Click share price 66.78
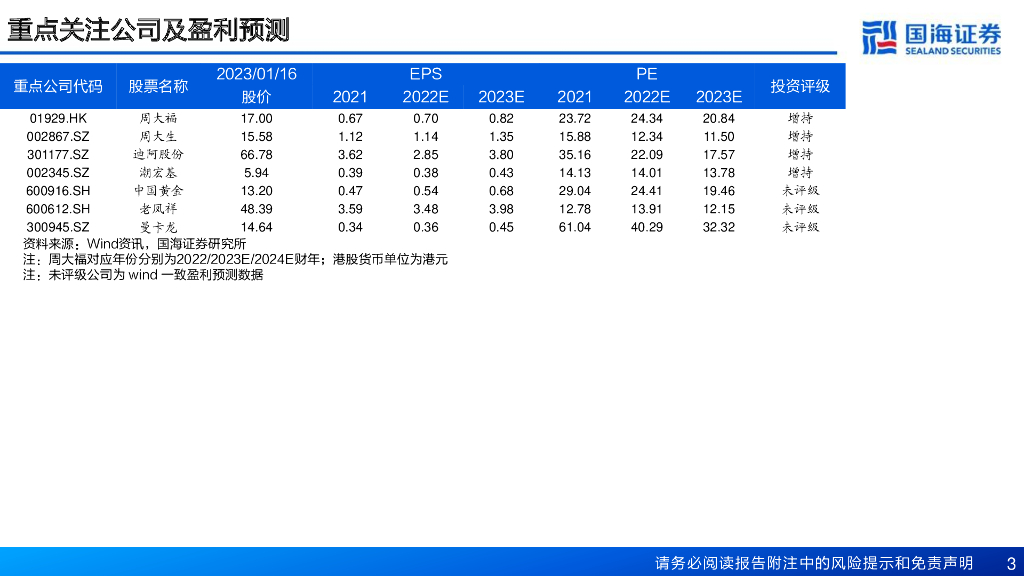The width and height of the screenshot is (1024, 576). [x=256, y=155]
